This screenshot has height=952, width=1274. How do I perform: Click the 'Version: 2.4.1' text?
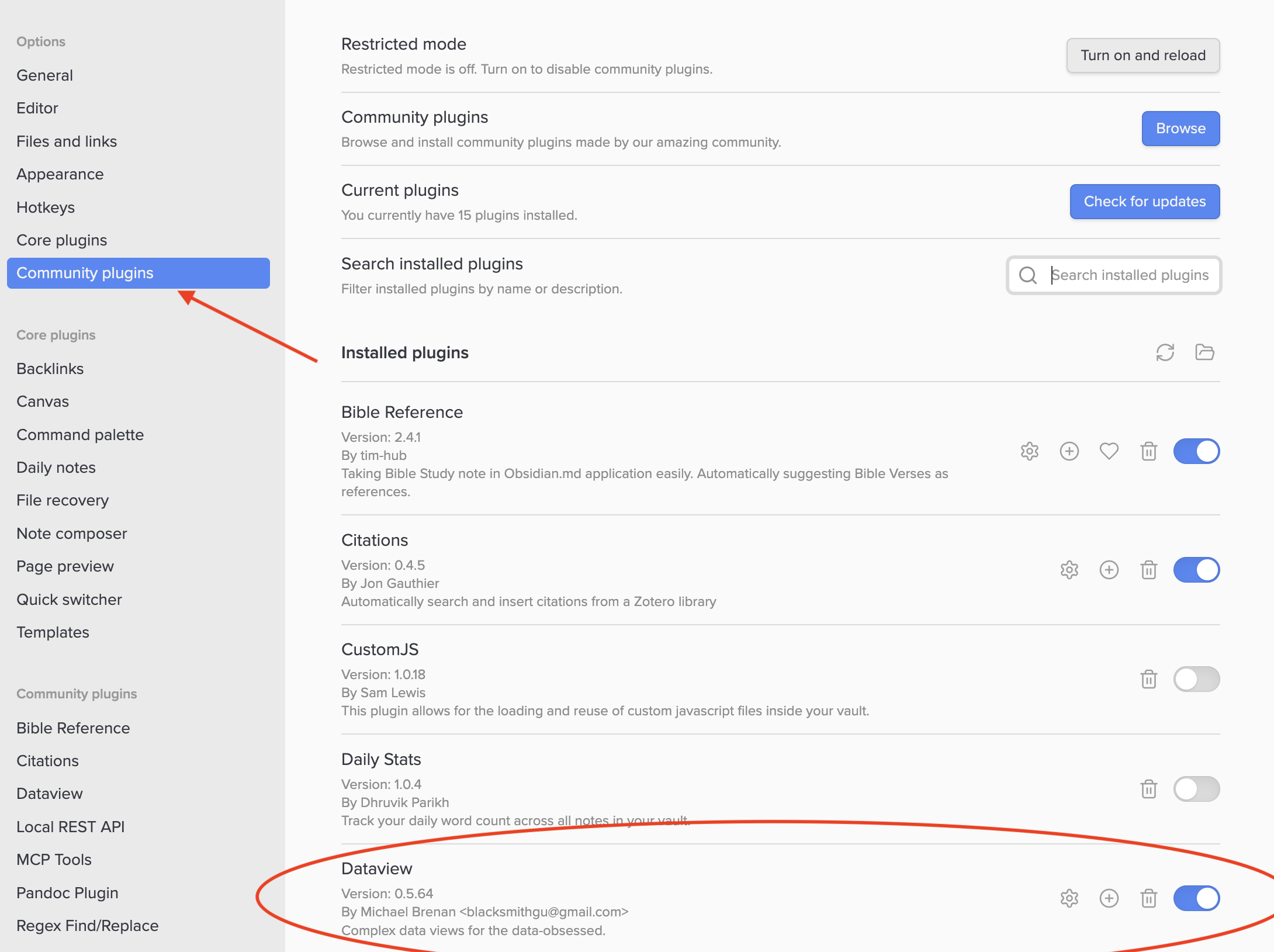pyautogui.click(x=381, y=437)
